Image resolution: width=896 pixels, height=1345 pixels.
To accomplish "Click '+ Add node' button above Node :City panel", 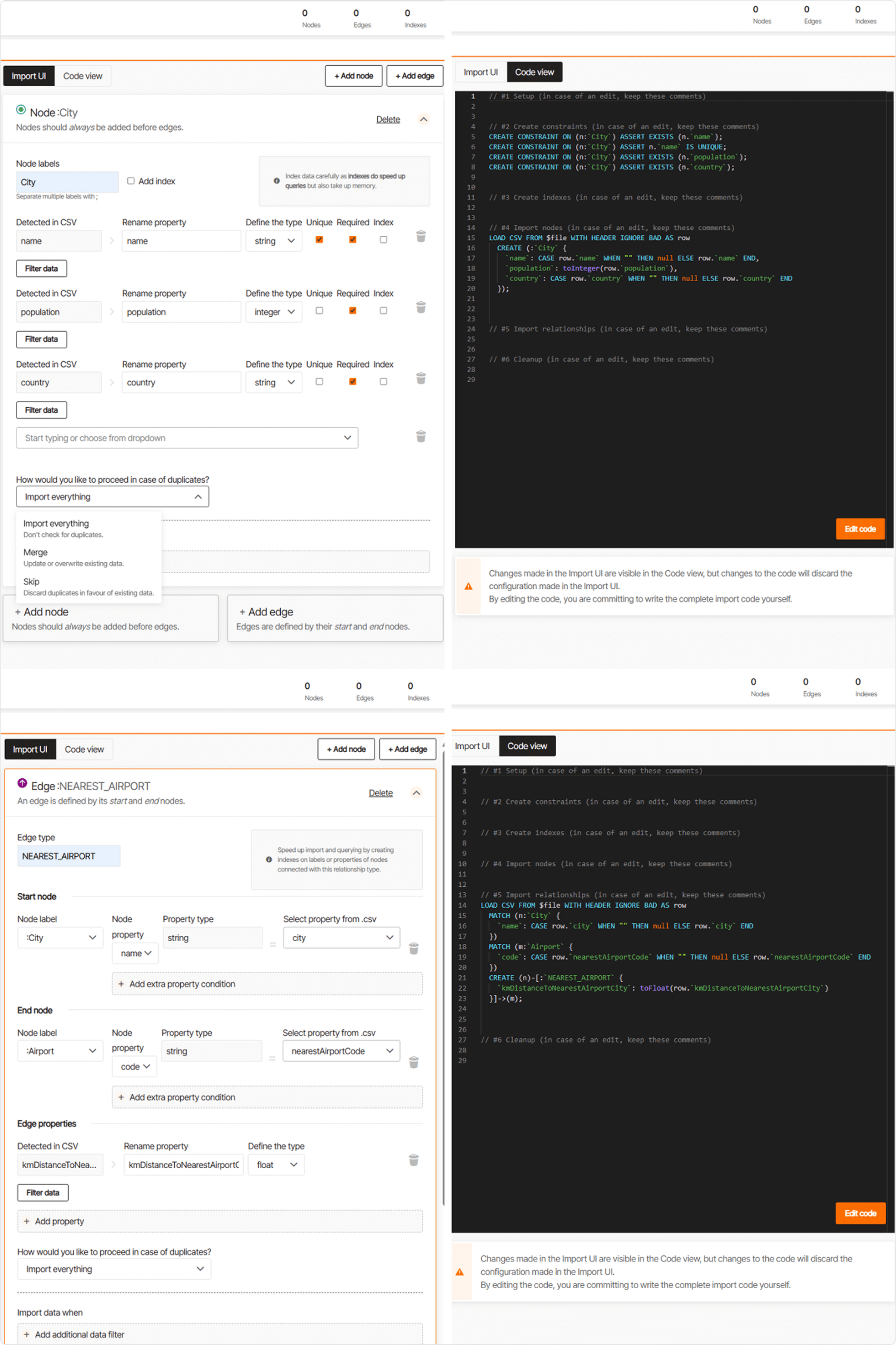I will (354, 76).
